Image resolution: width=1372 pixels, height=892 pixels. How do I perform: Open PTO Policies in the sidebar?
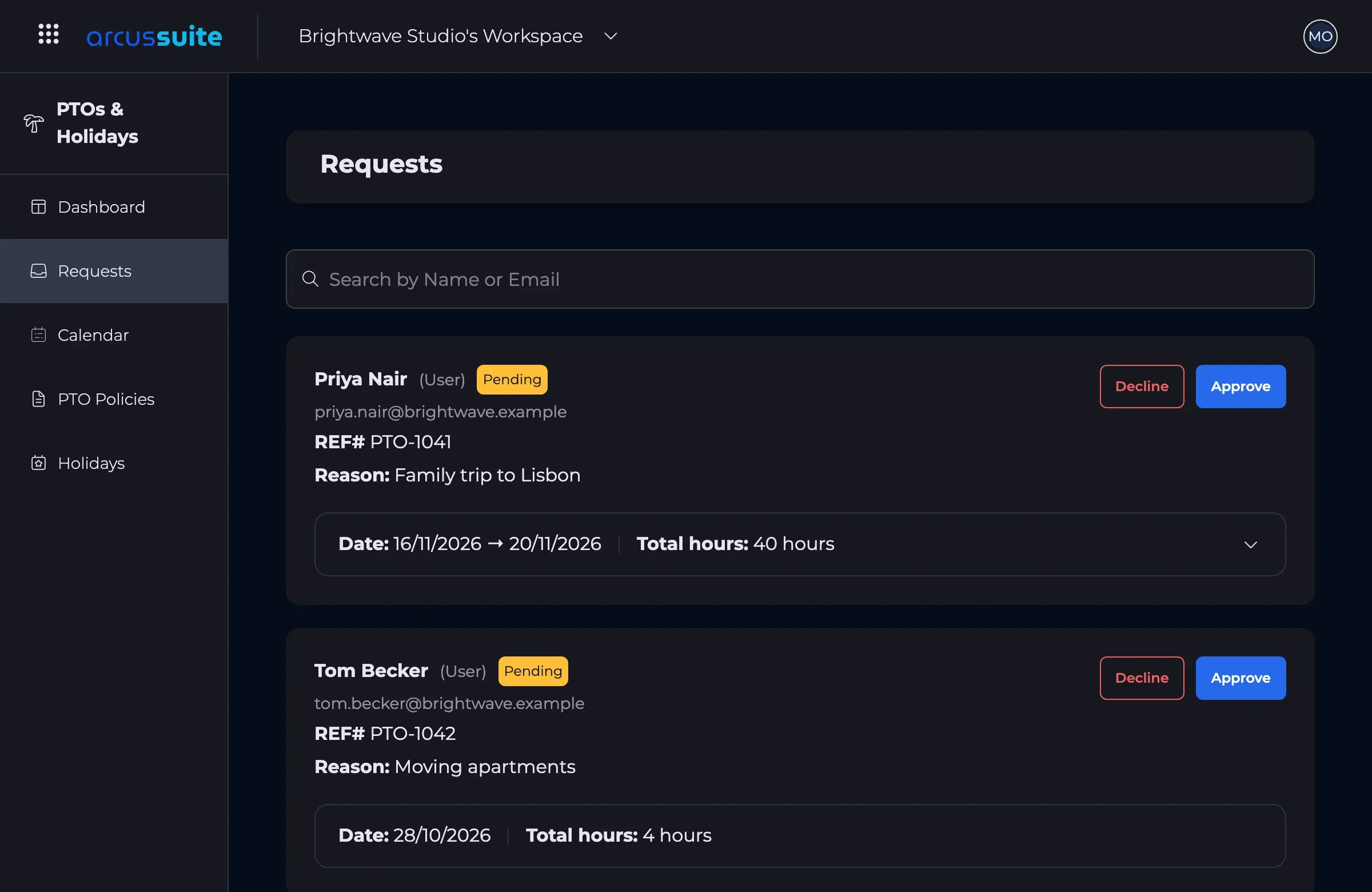[x=114, y=399]
